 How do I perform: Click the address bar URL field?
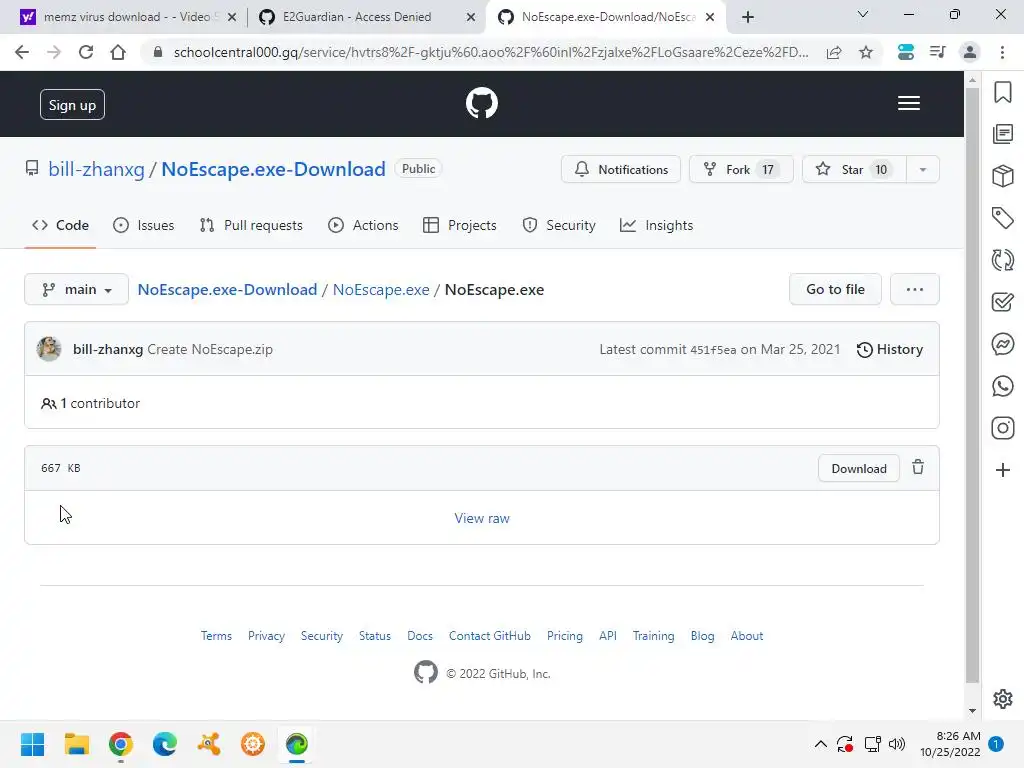tap(490, 52)
